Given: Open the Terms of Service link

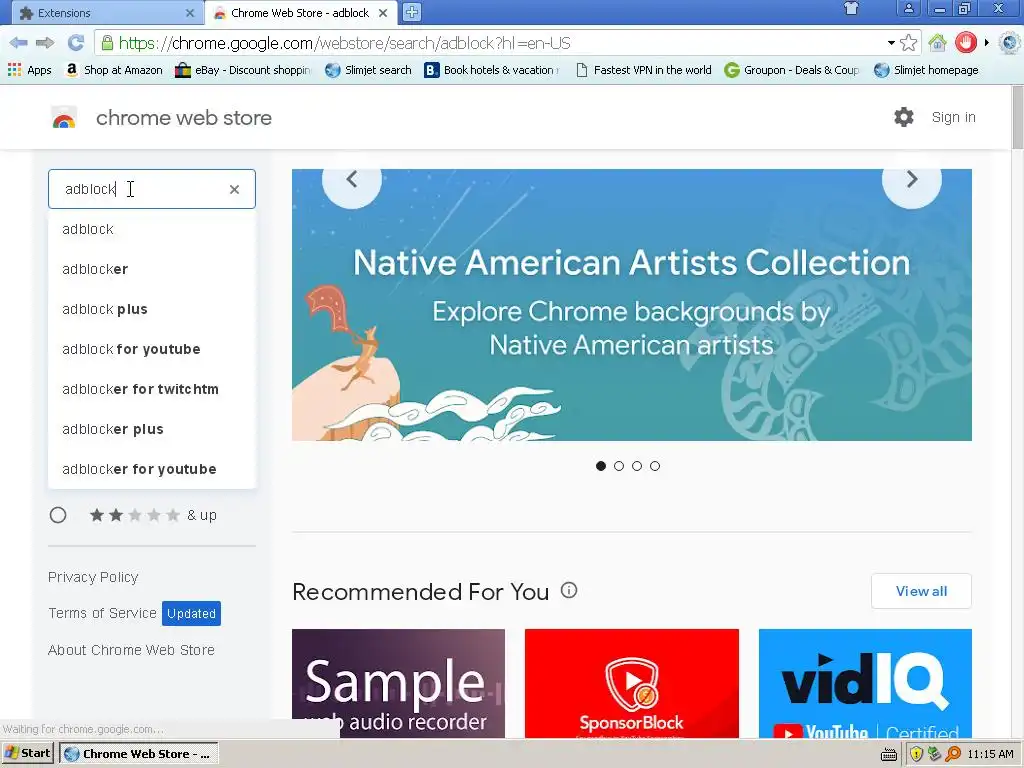Looking at the screenshot, I should (103, 613).
